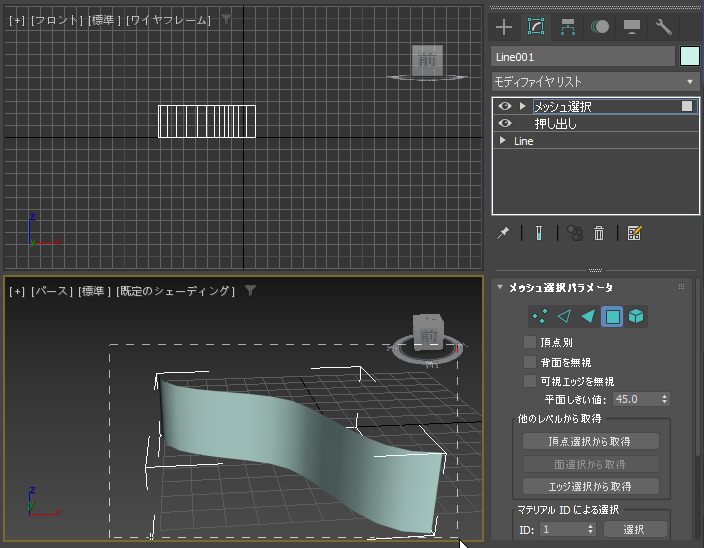Open the object color swatch

(x=690, y=57)
